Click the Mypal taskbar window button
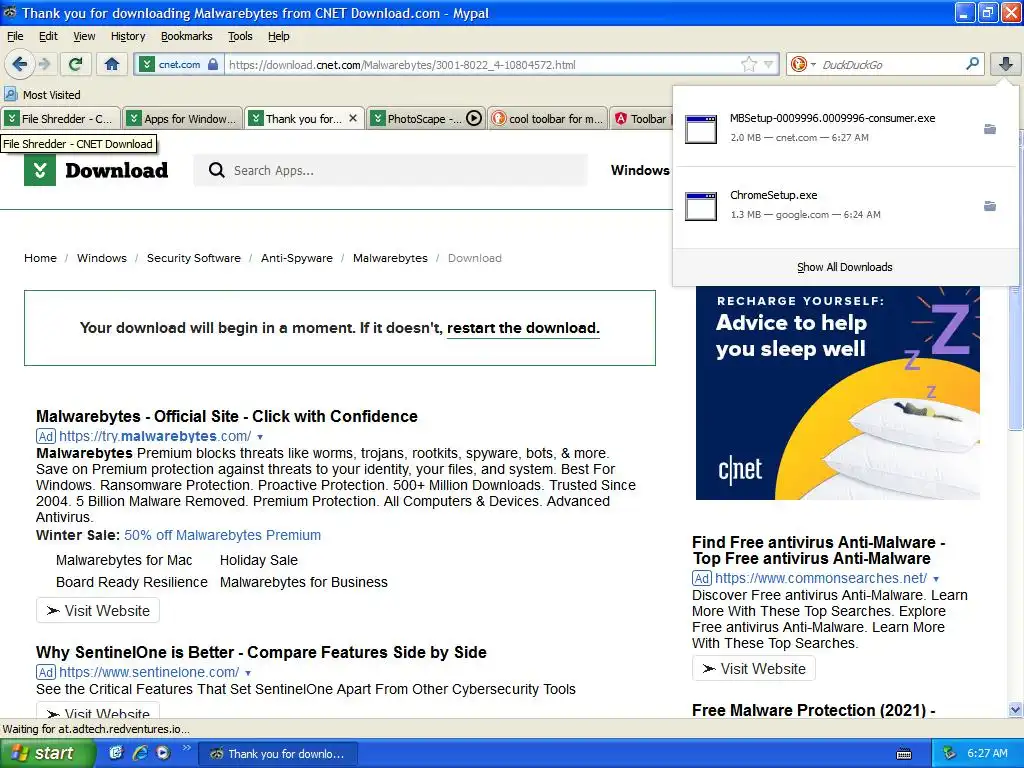This screenshot has height=768, width=1024. (x=278, y=754)
